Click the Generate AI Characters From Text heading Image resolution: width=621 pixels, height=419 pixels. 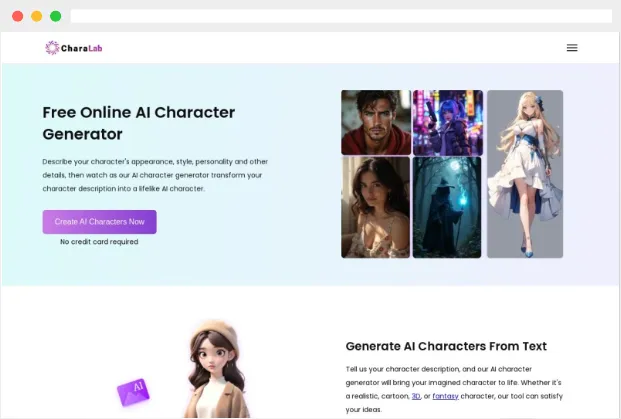[446, 346]
